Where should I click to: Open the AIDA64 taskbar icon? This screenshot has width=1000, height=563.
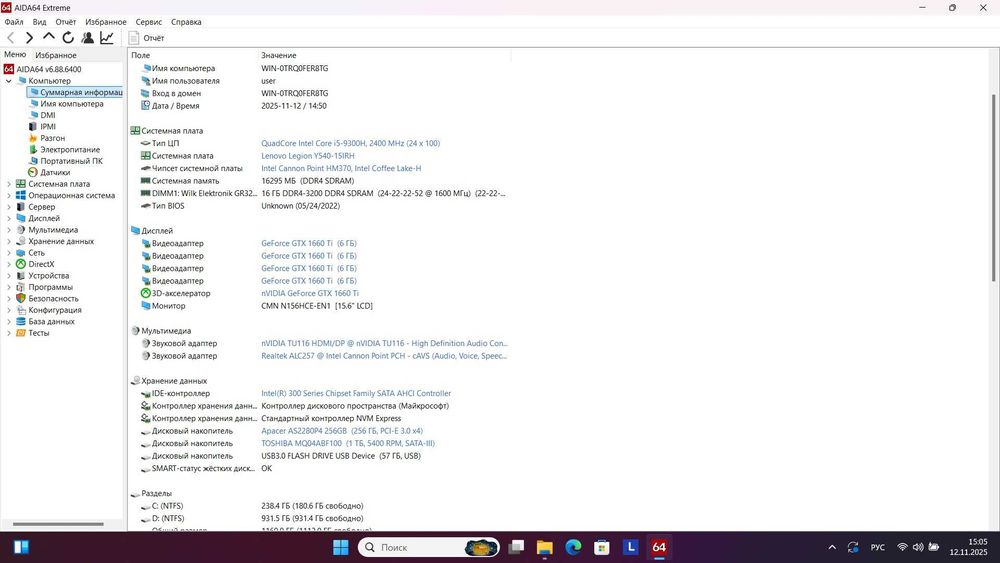click(659, 547)
